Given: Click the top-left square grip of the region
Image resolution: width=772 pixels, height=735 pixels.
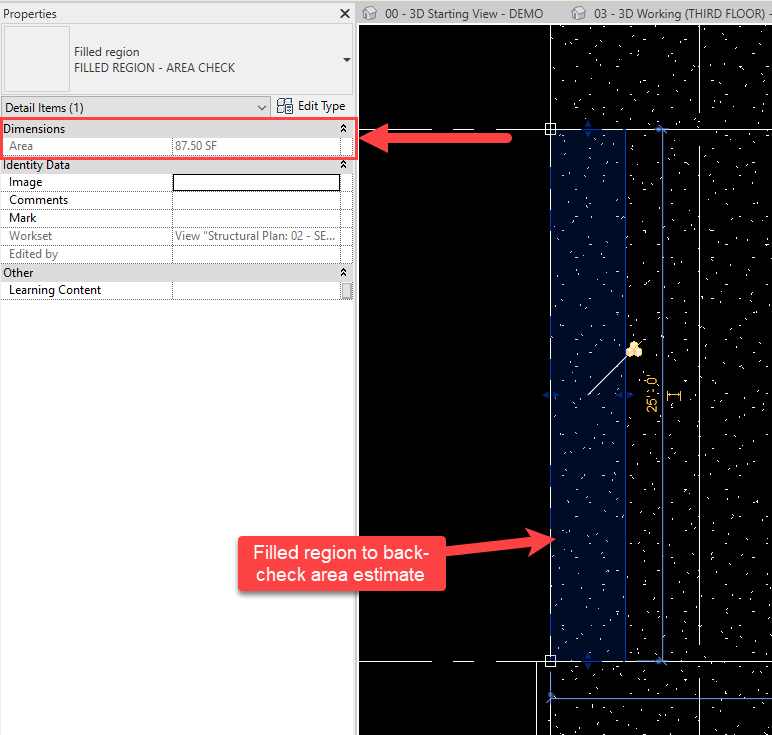Looking at the screenshot, I should click(550, 129).
